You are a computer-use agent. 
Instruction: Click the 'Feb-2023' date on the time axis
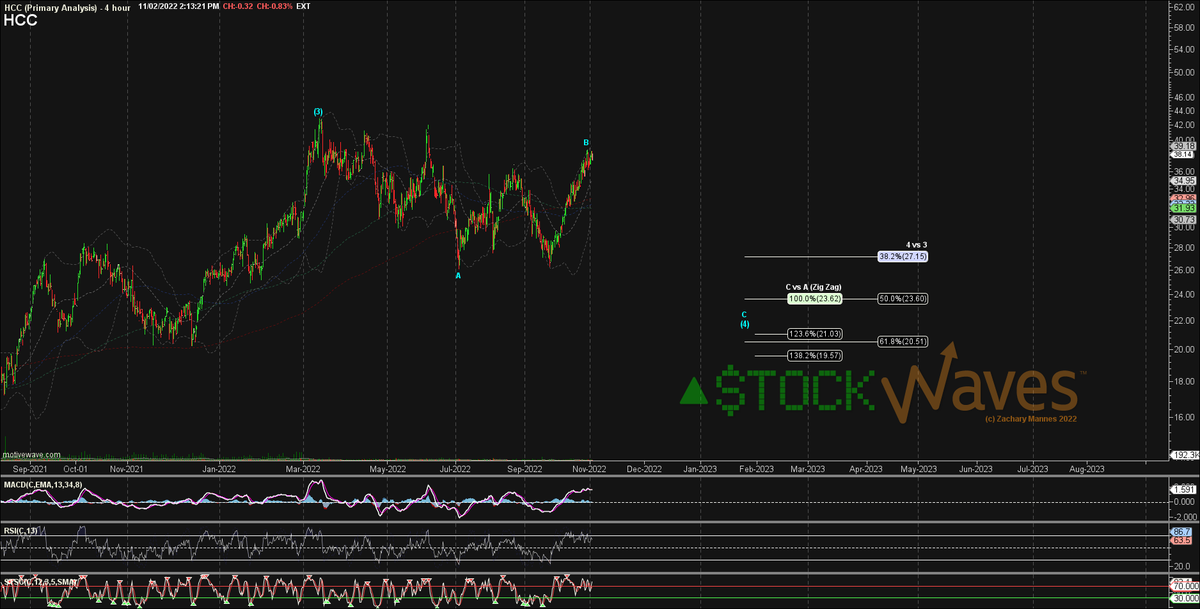756,467
